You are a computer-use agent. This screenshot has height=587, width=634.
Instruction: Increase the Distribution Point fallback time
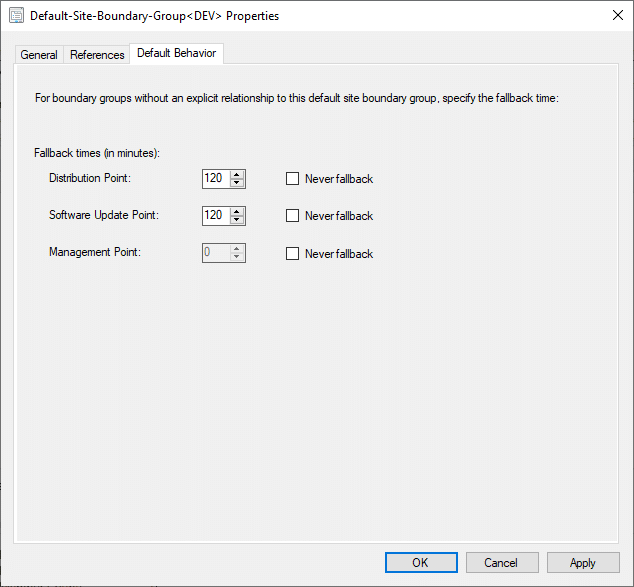coord(237,175)
